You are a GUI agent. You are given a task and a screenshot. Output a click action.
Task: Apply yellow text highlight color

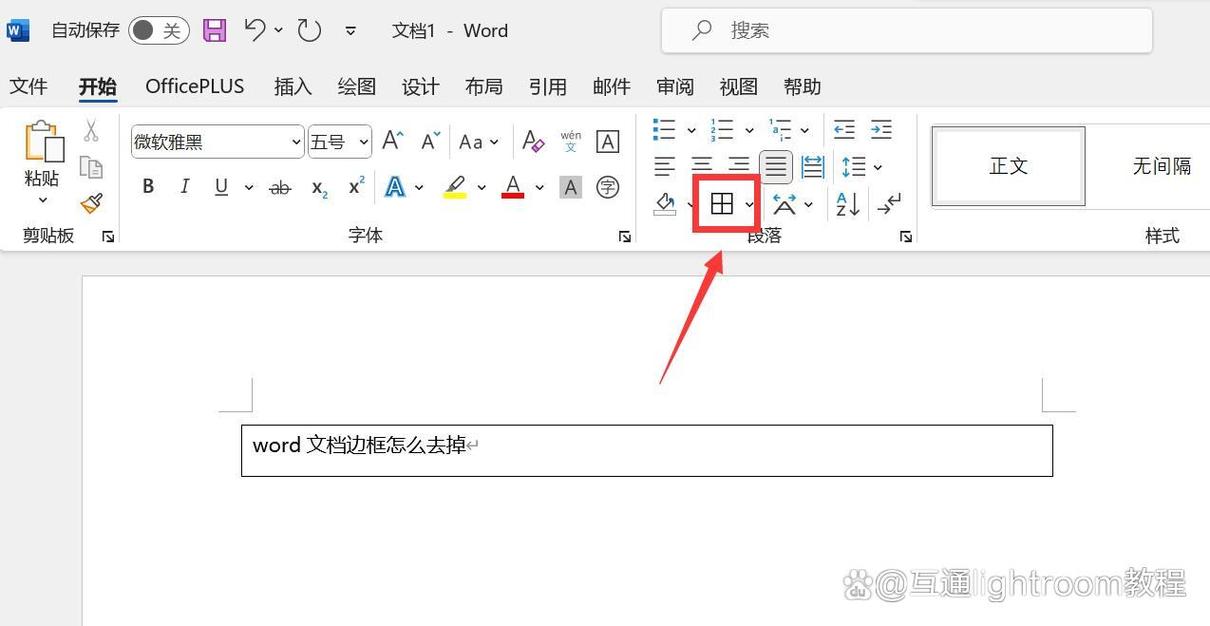point(455,187)
